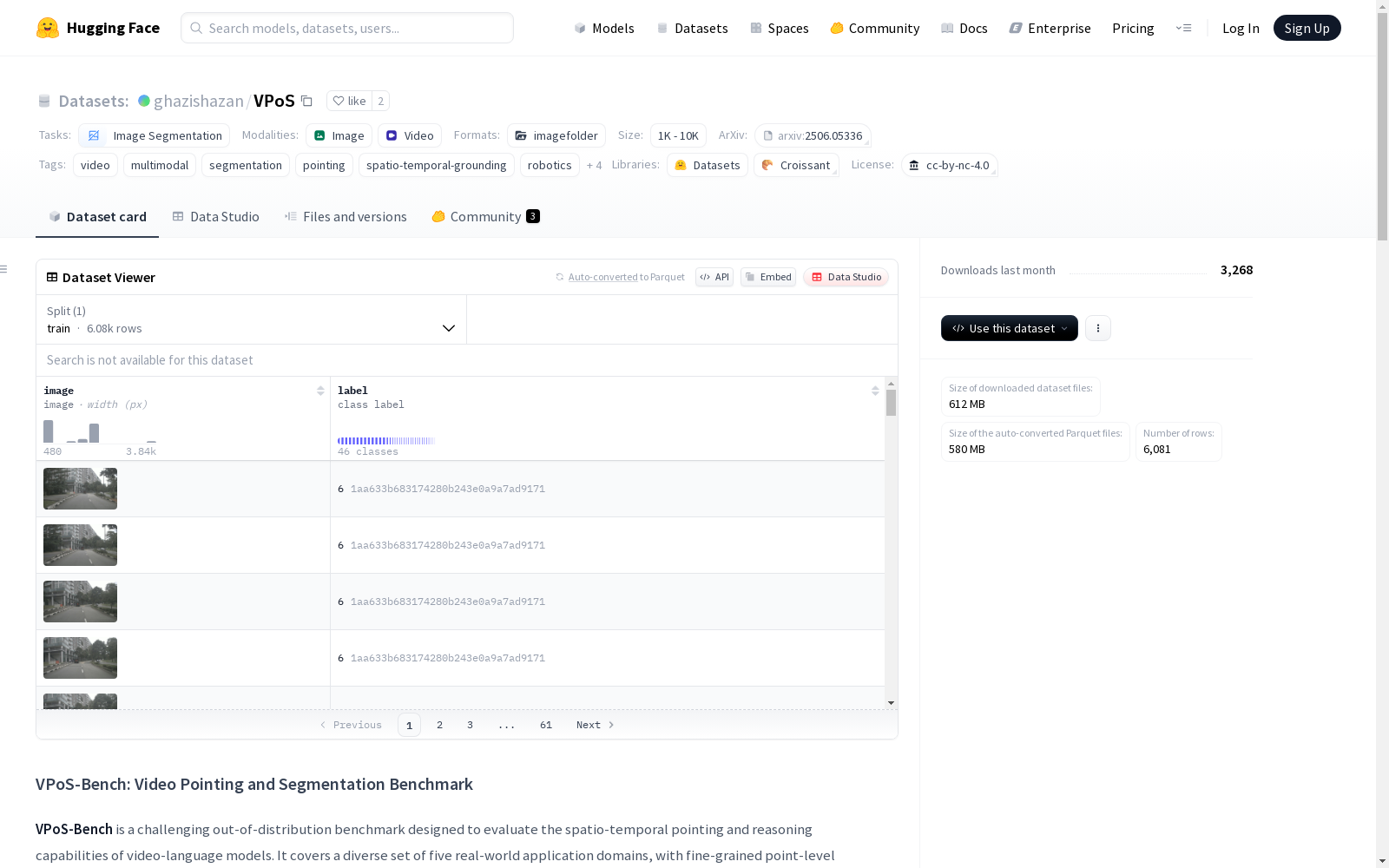This screenshot has width=1389, height=868.
Task: Follow the Auto-converted link
Action: [603, 277]
